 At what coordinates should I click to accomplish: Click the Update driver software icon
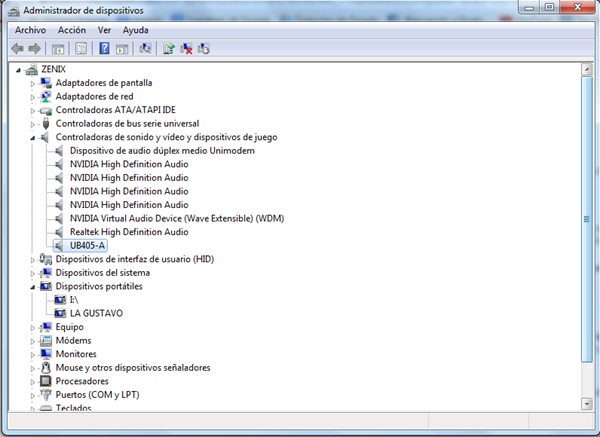pos(169,49)
